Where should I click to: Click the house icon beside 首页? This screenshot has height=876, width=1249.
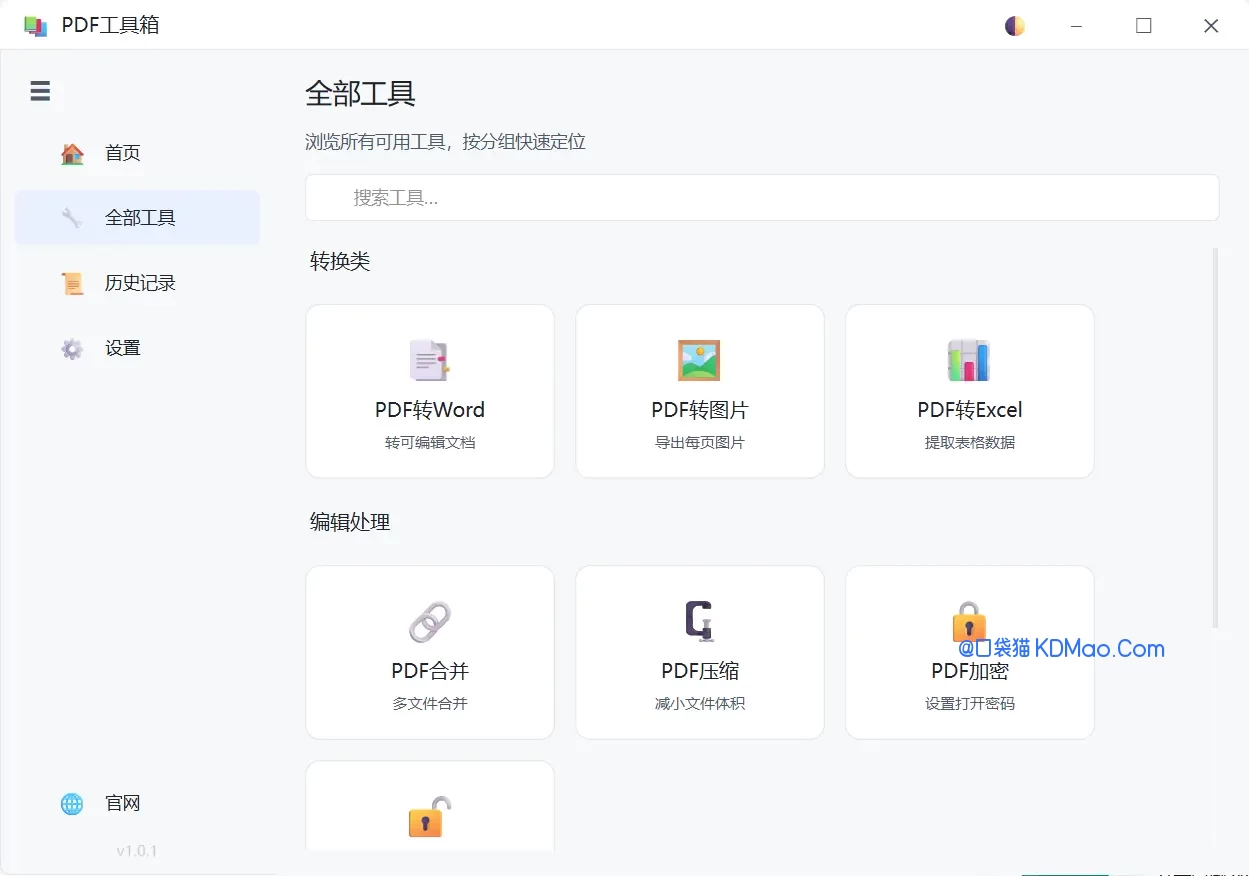[x=72, y=153]
